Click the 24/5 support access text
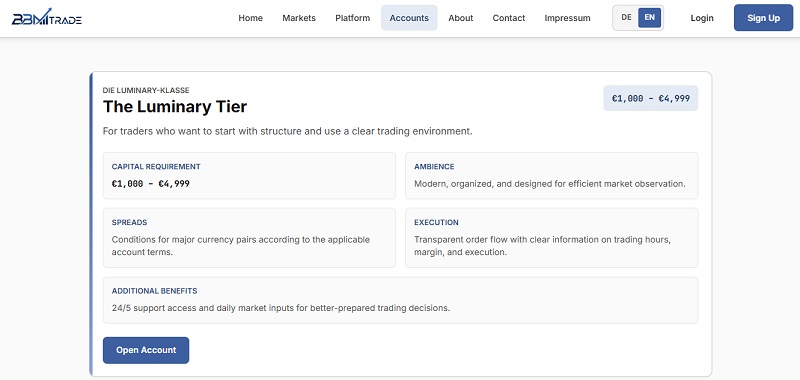This screenshot has height=380, width=800. (281, 308)
